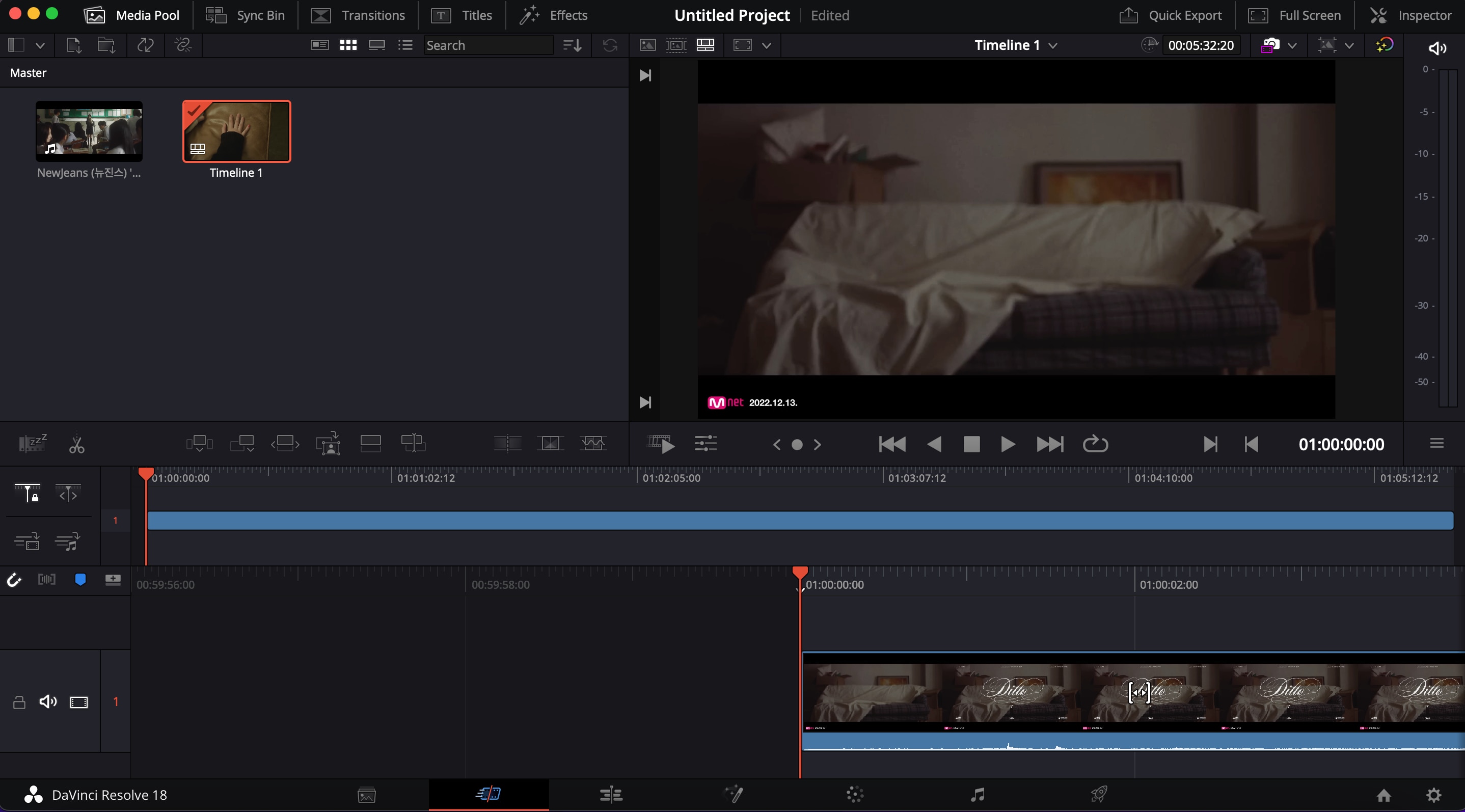The image size is (1465, 812).
Task: Open the timeline resolution camera icon
Action: tap(1270, 45)
